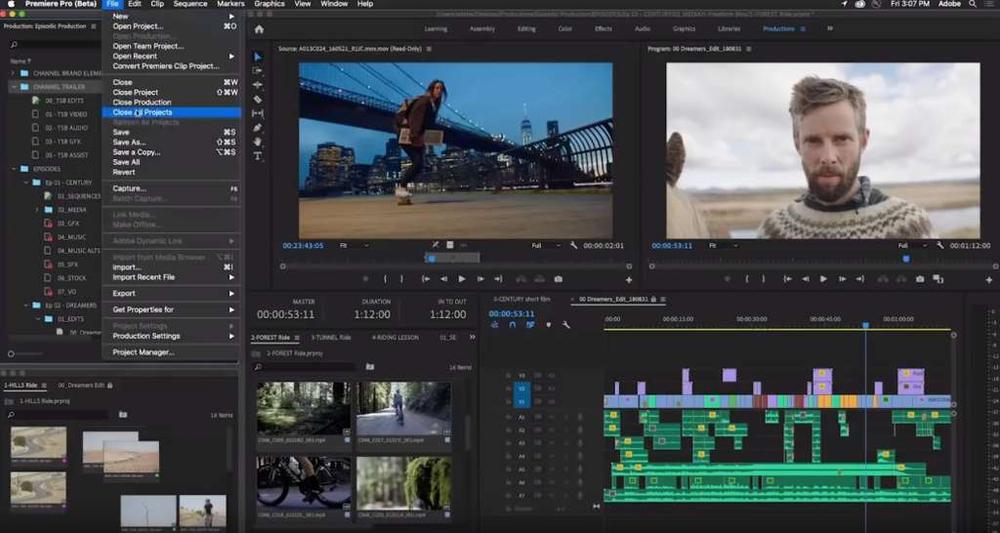Export frame with Program monitor camera icon
Screen dimensions: 1000x533
920,279
